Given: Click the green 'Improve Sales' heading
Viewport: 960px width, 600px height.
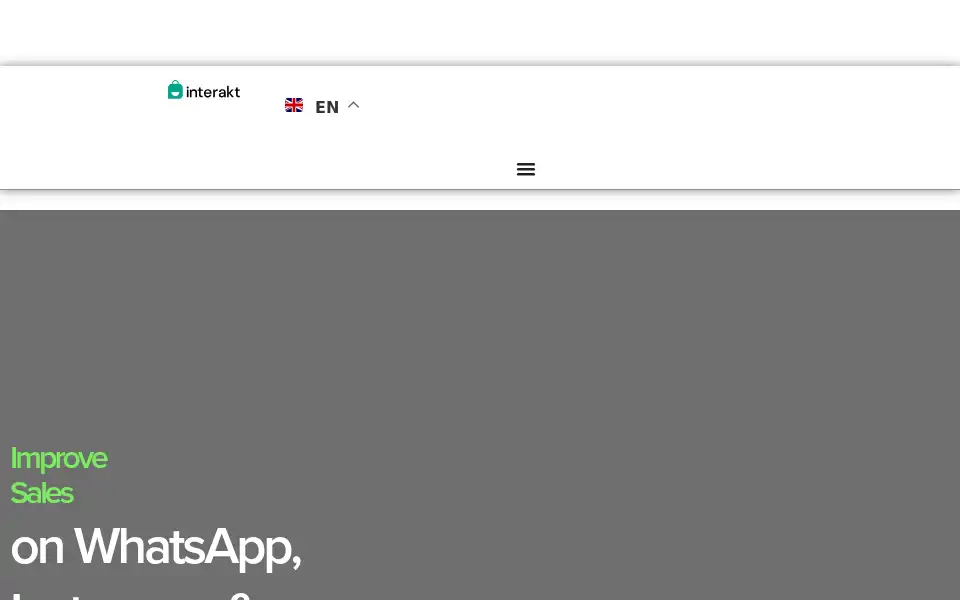Looking at the screenshot, I should pyautogui.click(x=59, y=476).
